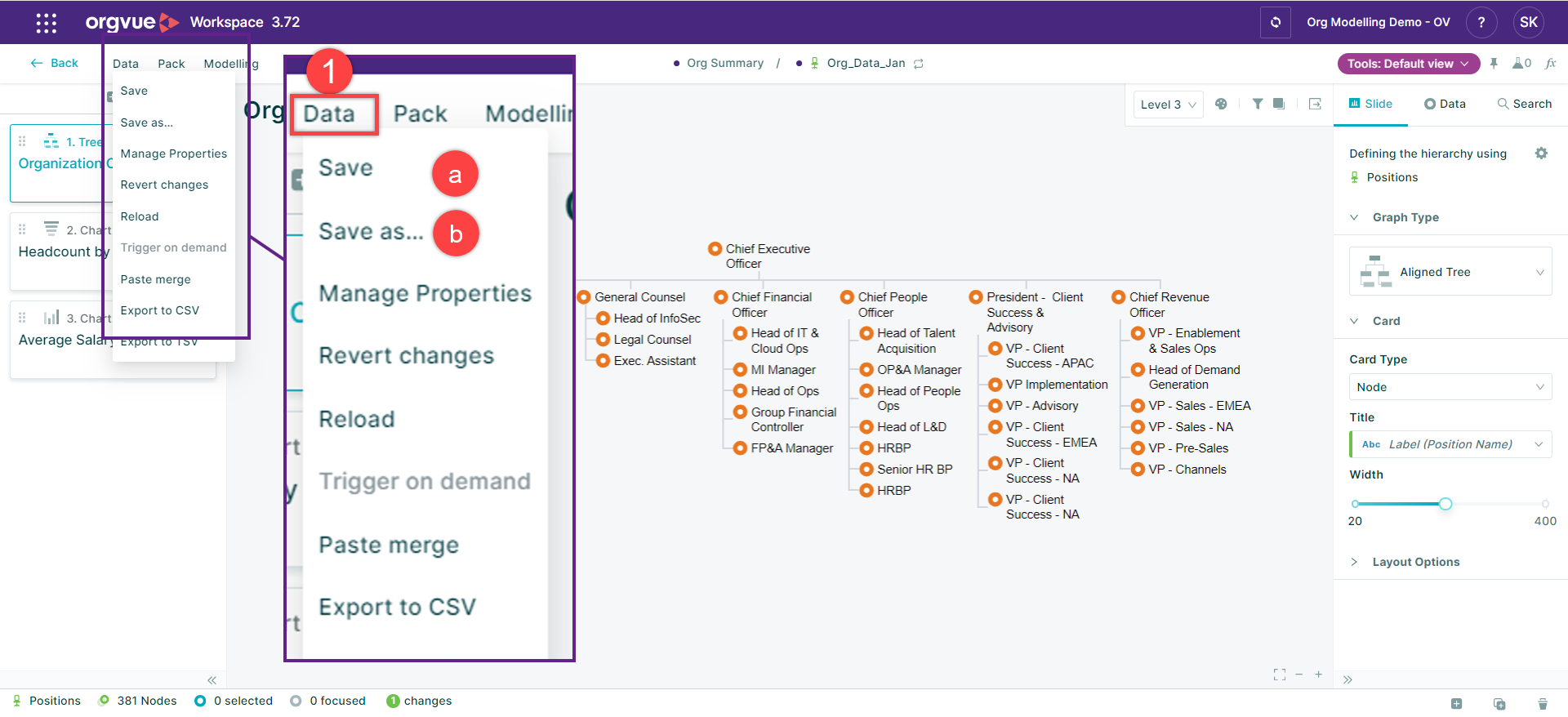The height and width of the screenshot is (717, 1568).
Task: Click the Back button
Action: click(55, 63)
